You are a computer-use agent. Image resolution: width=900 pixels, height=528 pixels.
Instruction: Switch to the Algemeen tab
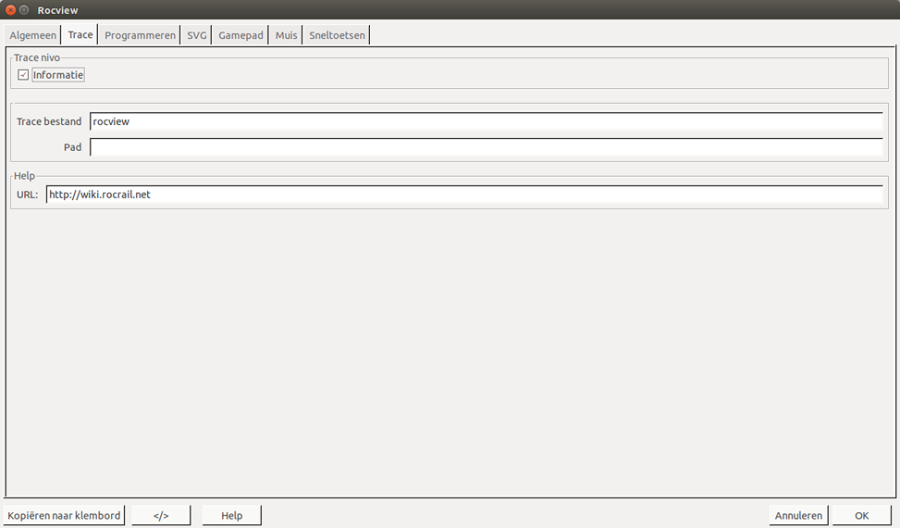coord(32,35)
